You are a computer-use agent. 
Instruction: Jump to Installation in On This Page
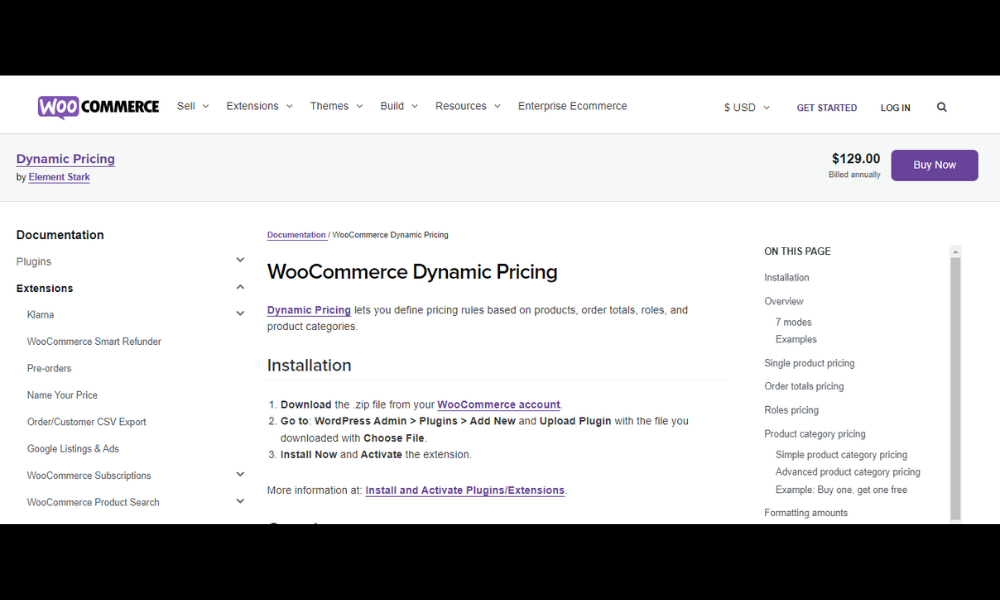tap(786, 277)
